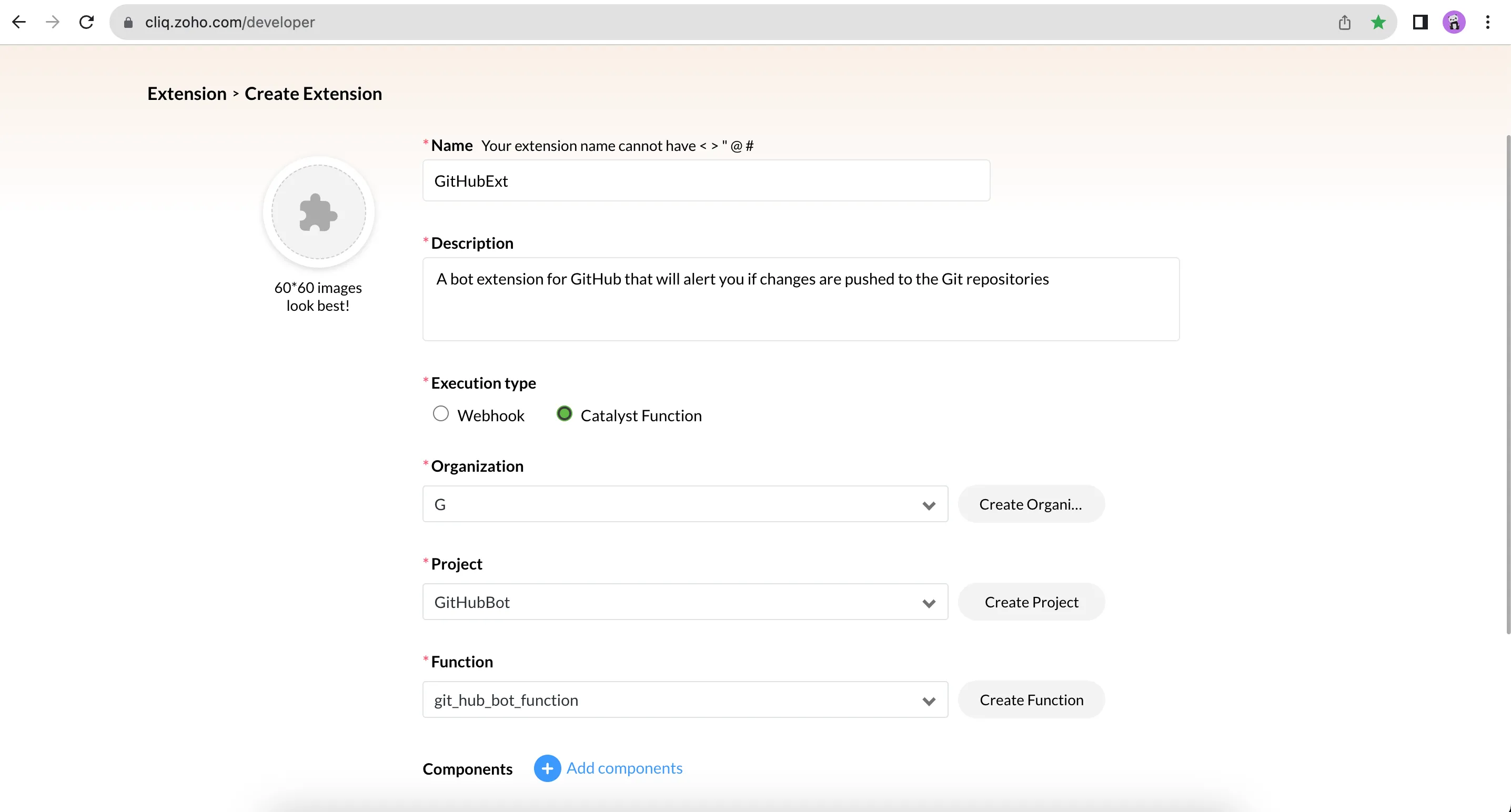Screen dimensions: 1511x812
Task: Upload extension image via puzzle placeholder
Action: (x=318, y=211)
